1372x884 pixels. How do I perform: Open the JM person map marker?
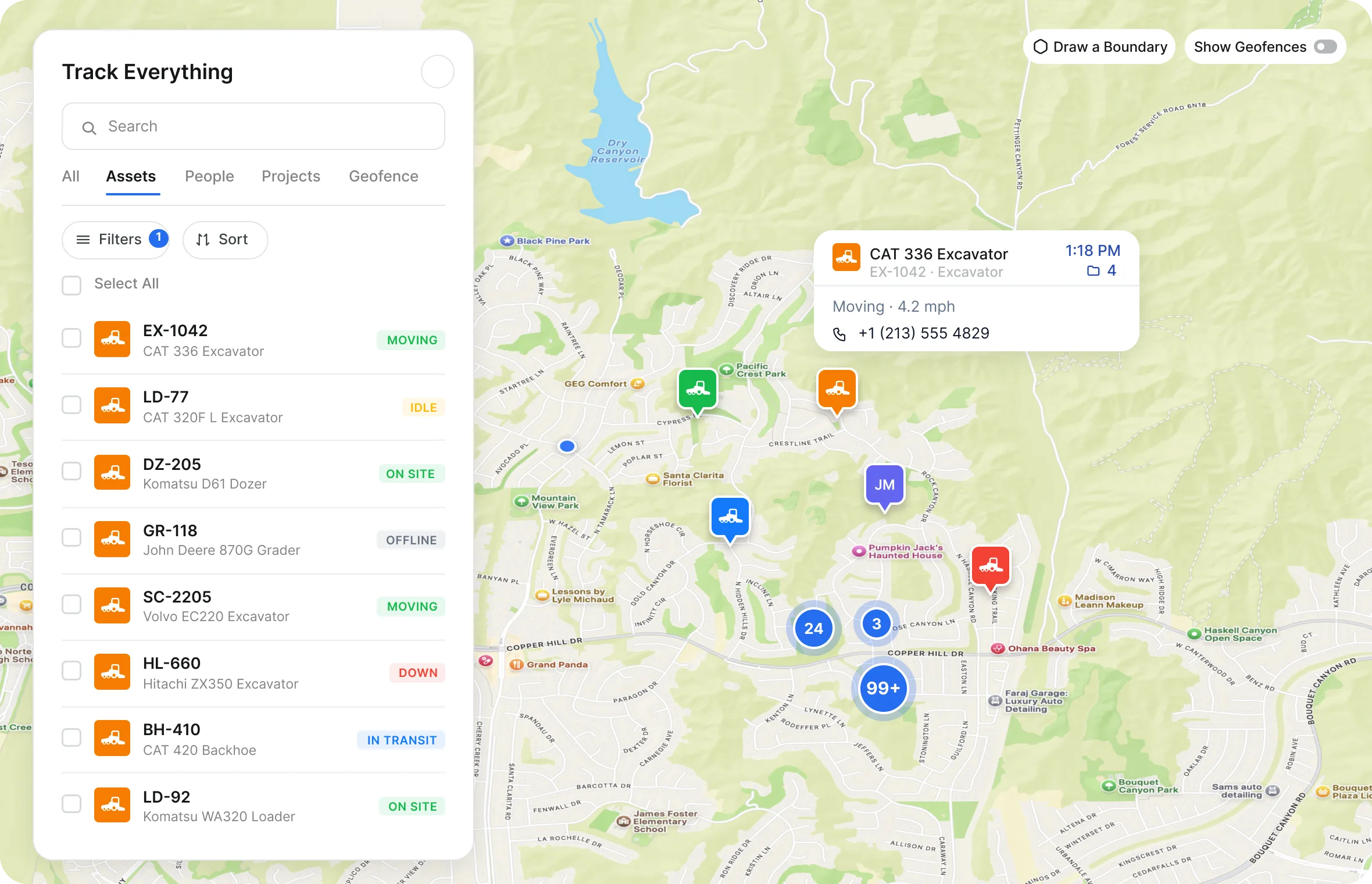[x=884, y=484]
